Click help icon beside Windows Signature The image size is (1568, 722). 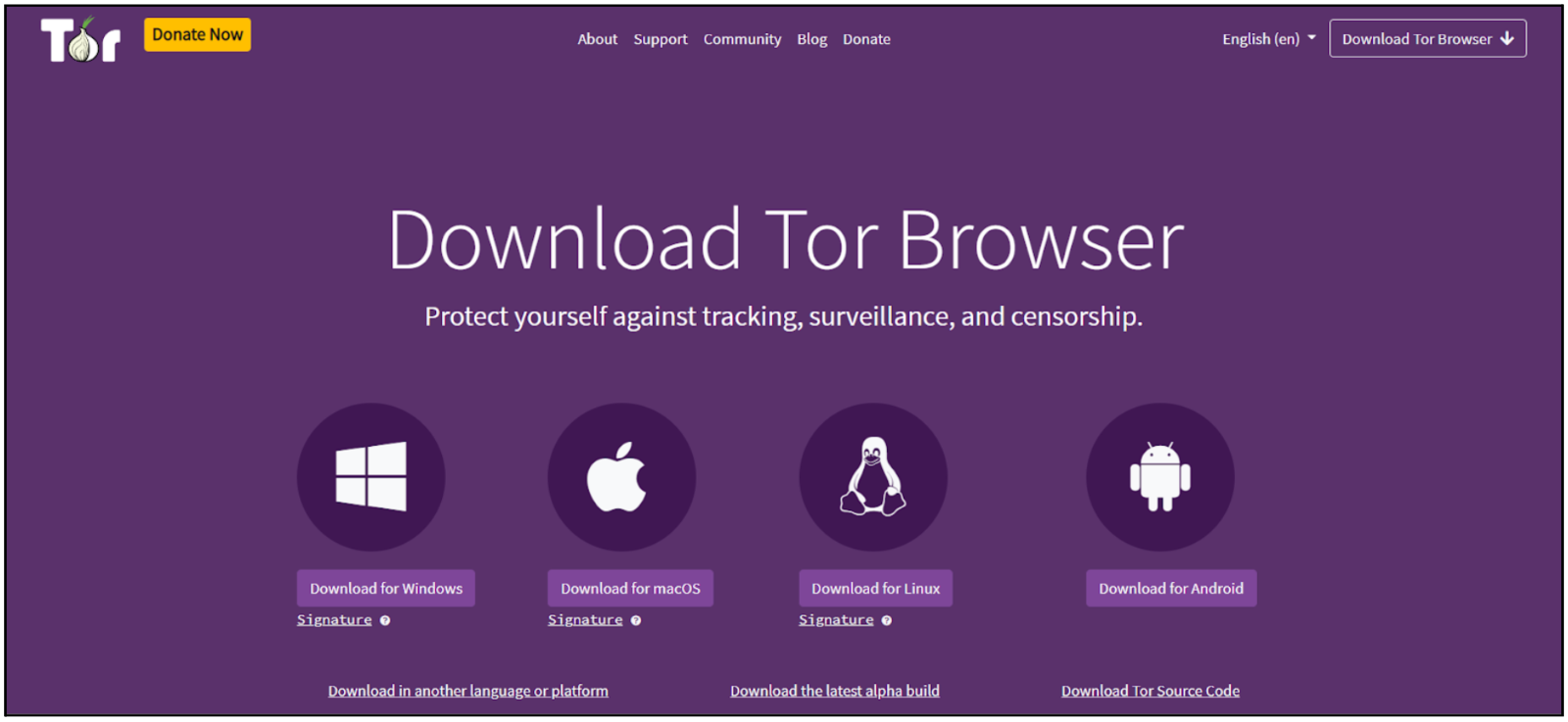tap(385, 620)
